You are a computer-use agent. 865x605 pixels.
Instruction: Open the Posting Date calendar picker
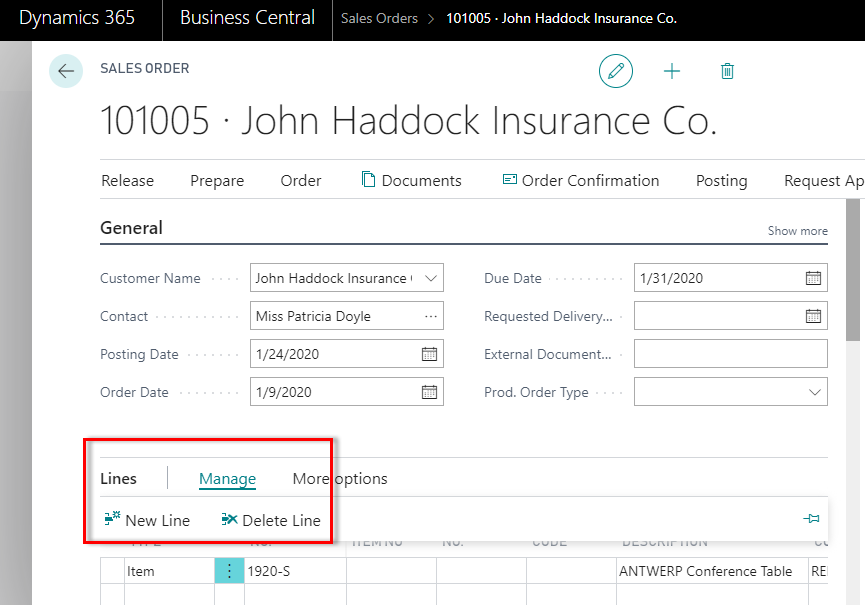429,354
